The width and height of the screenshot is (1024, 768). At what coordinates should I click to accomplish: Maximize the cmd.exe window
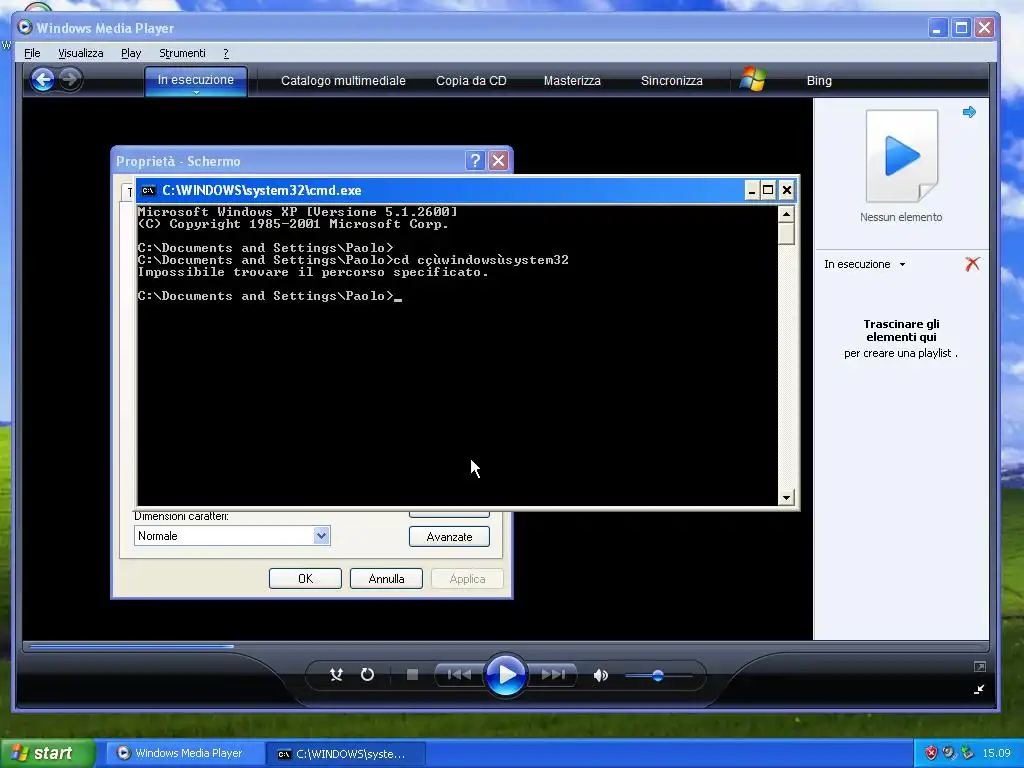(x=768, y=190)
